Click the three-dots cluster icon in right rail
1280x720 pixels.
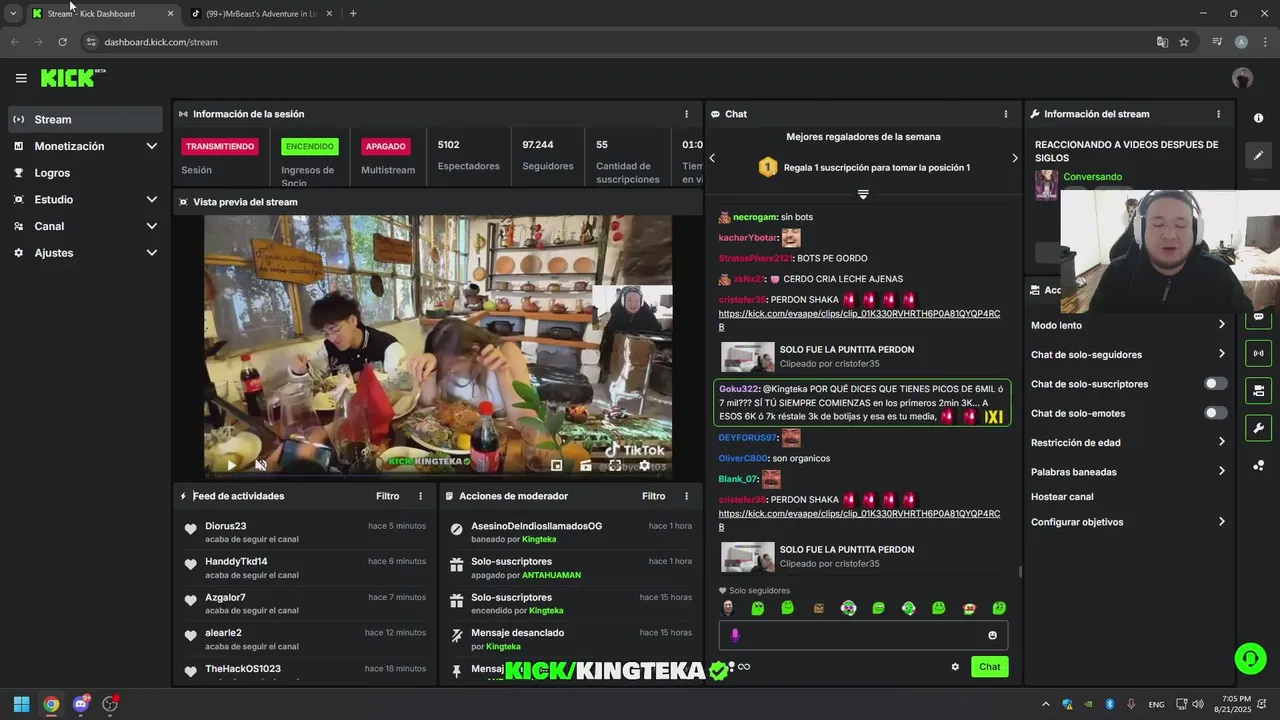click(1258, 465)
